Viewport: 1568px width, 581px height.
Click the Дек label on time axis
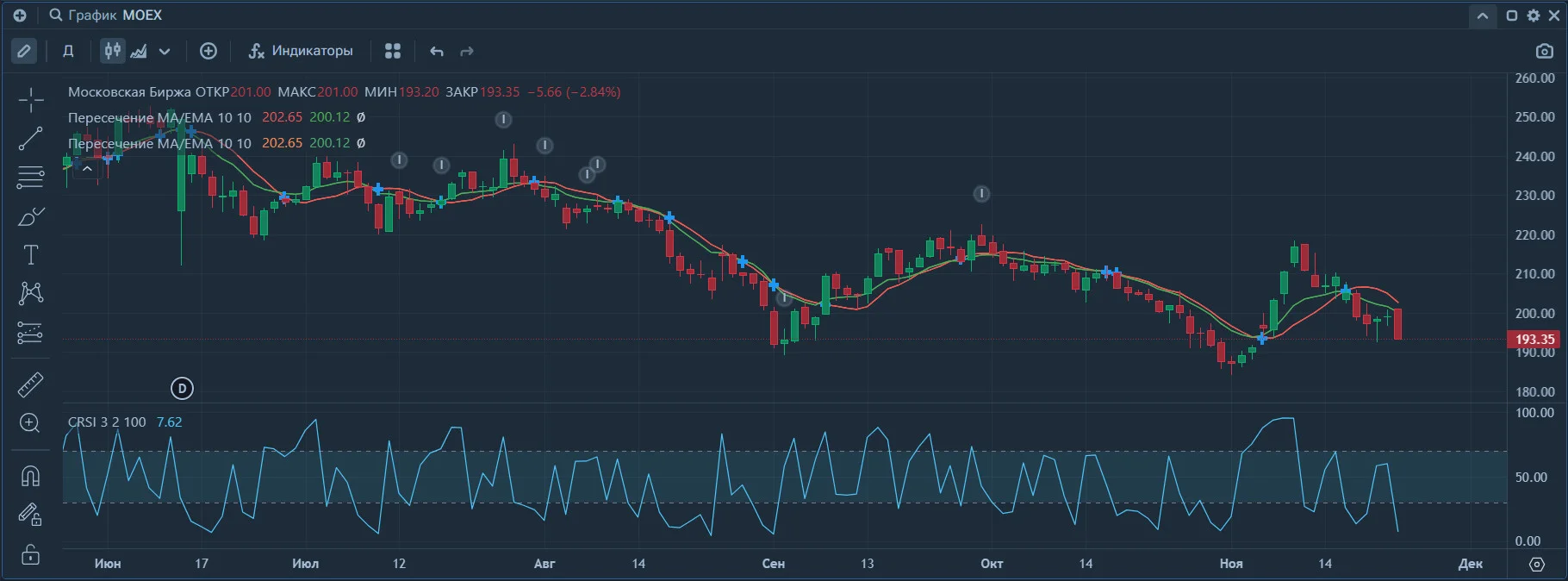coord(1471,564)
